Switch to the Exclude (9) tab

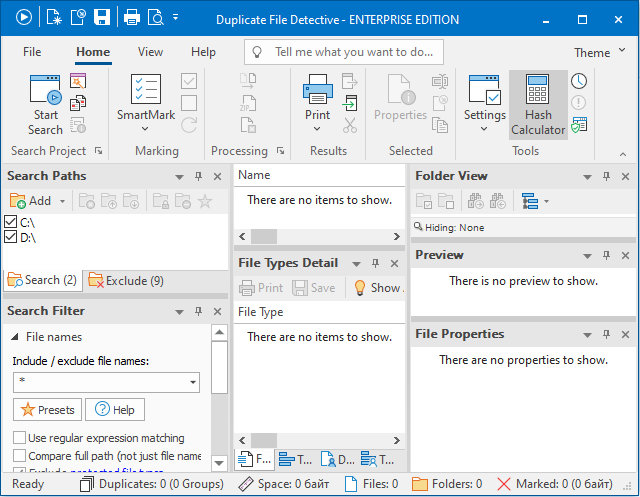pyautogui.click(x=125, y=281)
